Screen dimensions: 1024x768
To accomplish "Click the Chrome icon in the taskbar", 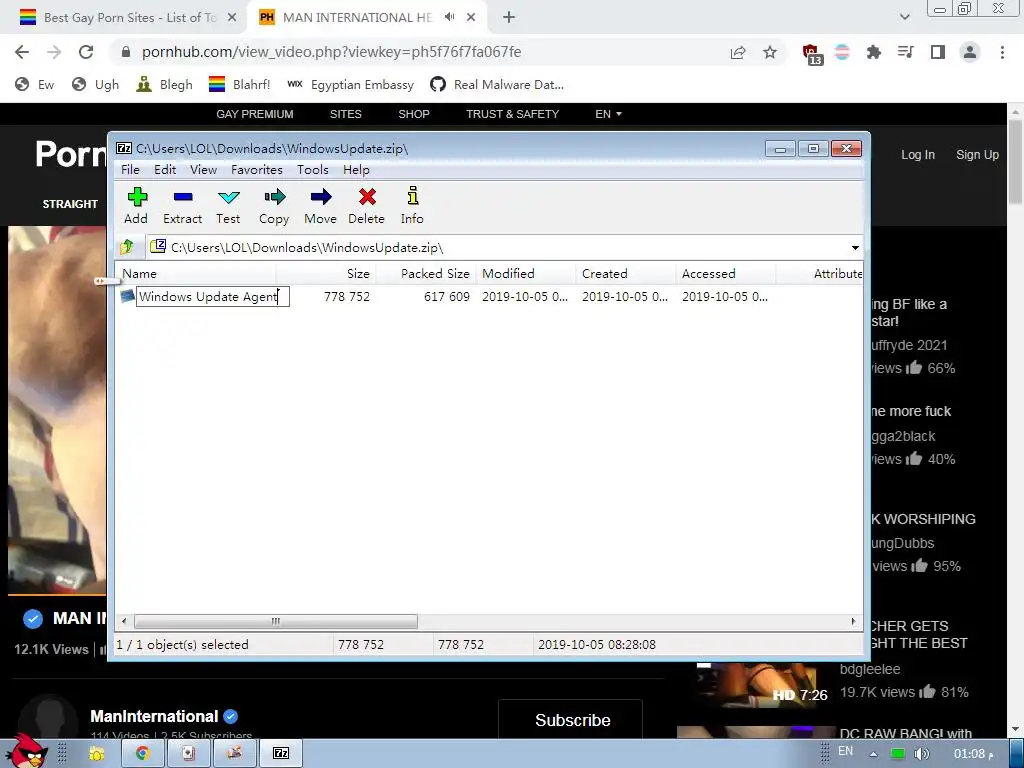I will click(142, 754).
